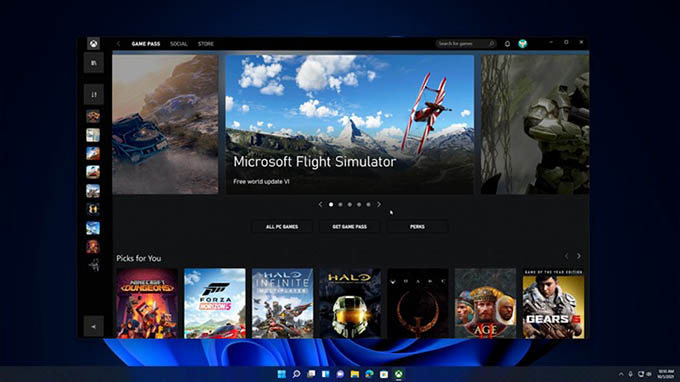This screenshot has height=382, width=680.
Task: Open the Minecraft Dungeons game tile
Action: click(147, 303)
